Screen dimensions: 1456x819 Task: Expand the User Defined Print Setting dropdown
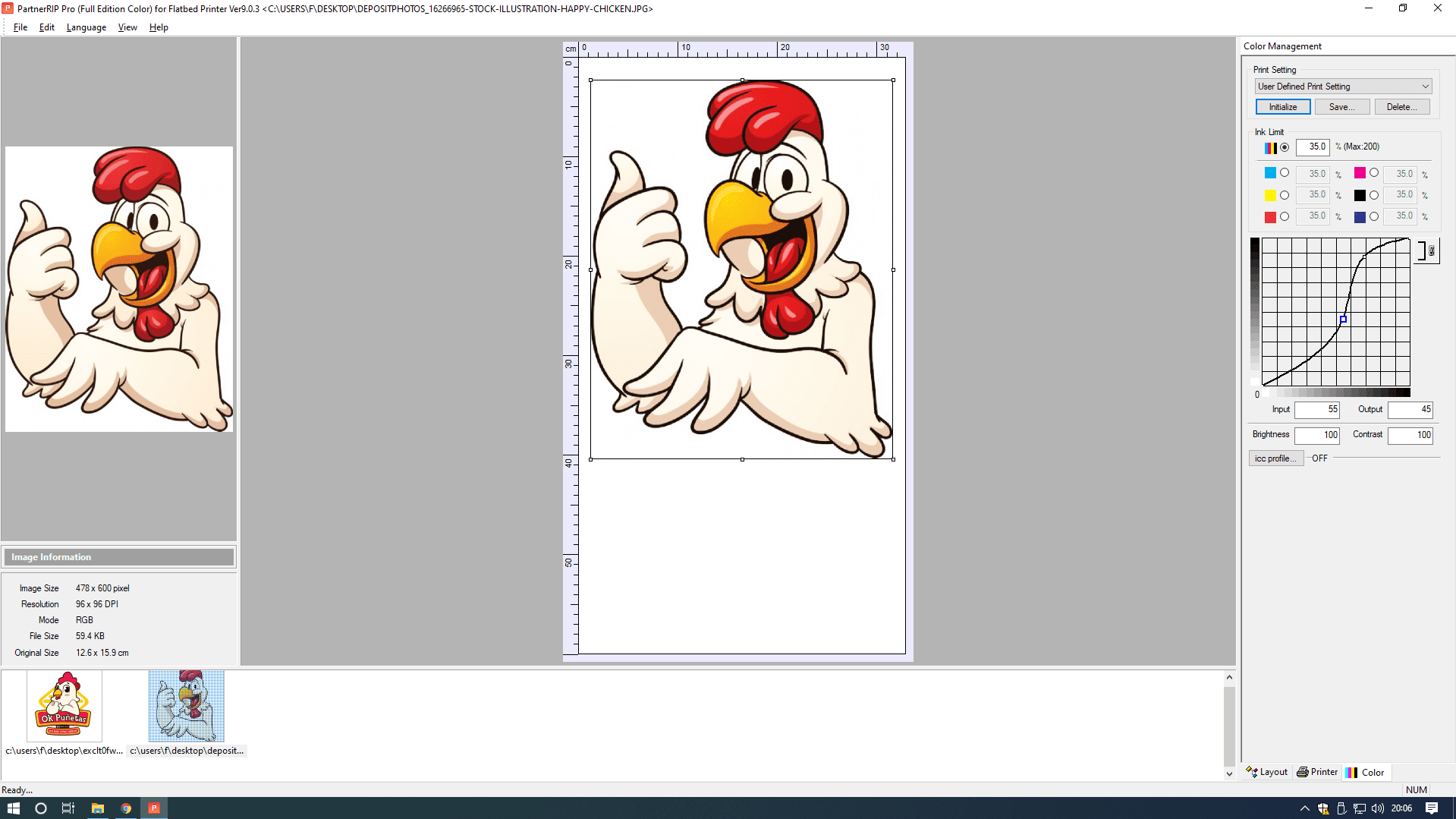pos(1425,87)
